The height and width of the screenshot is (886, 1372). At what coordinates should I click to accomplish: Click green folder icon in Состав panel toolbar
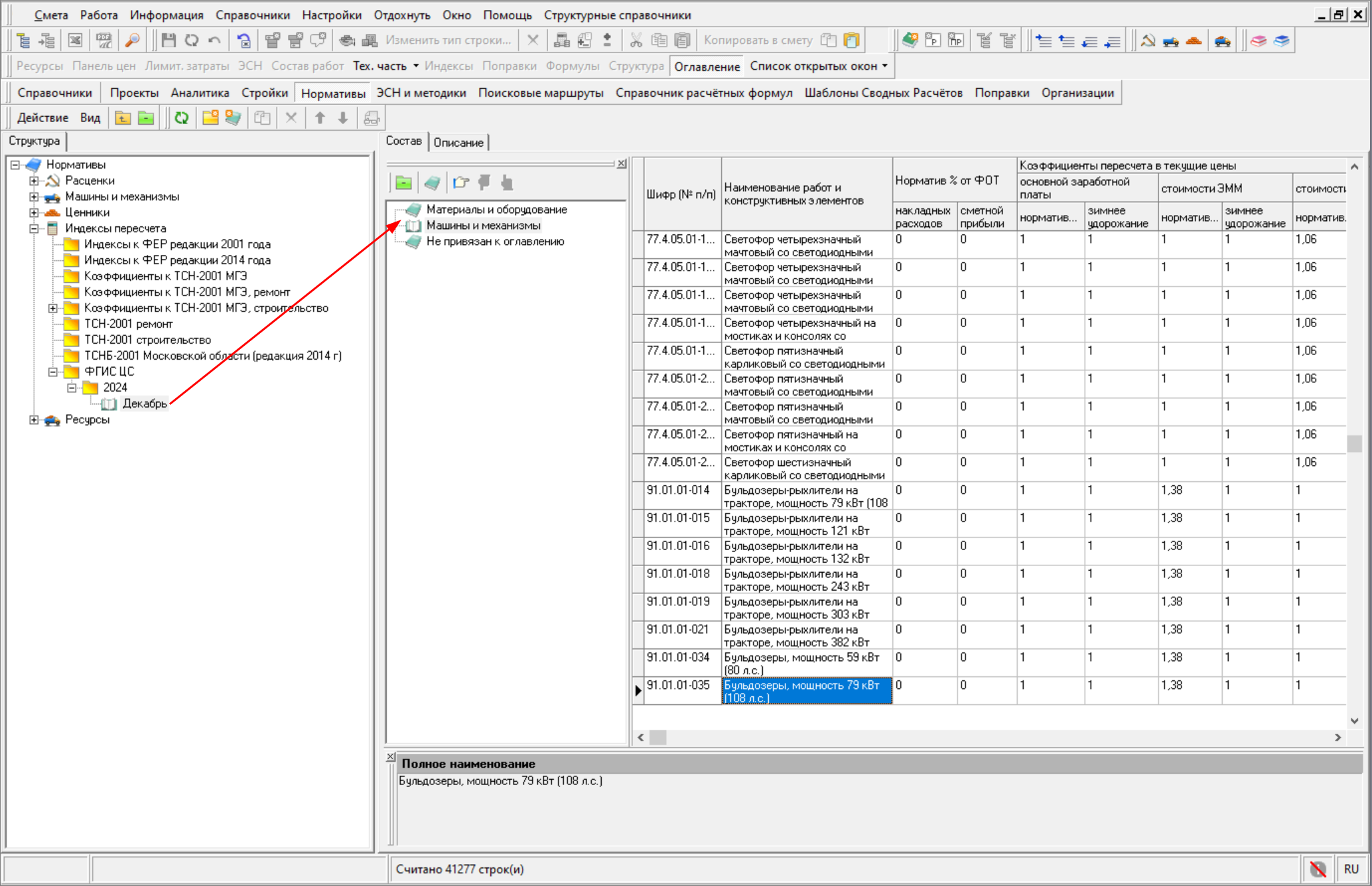[x=404, y=183]
